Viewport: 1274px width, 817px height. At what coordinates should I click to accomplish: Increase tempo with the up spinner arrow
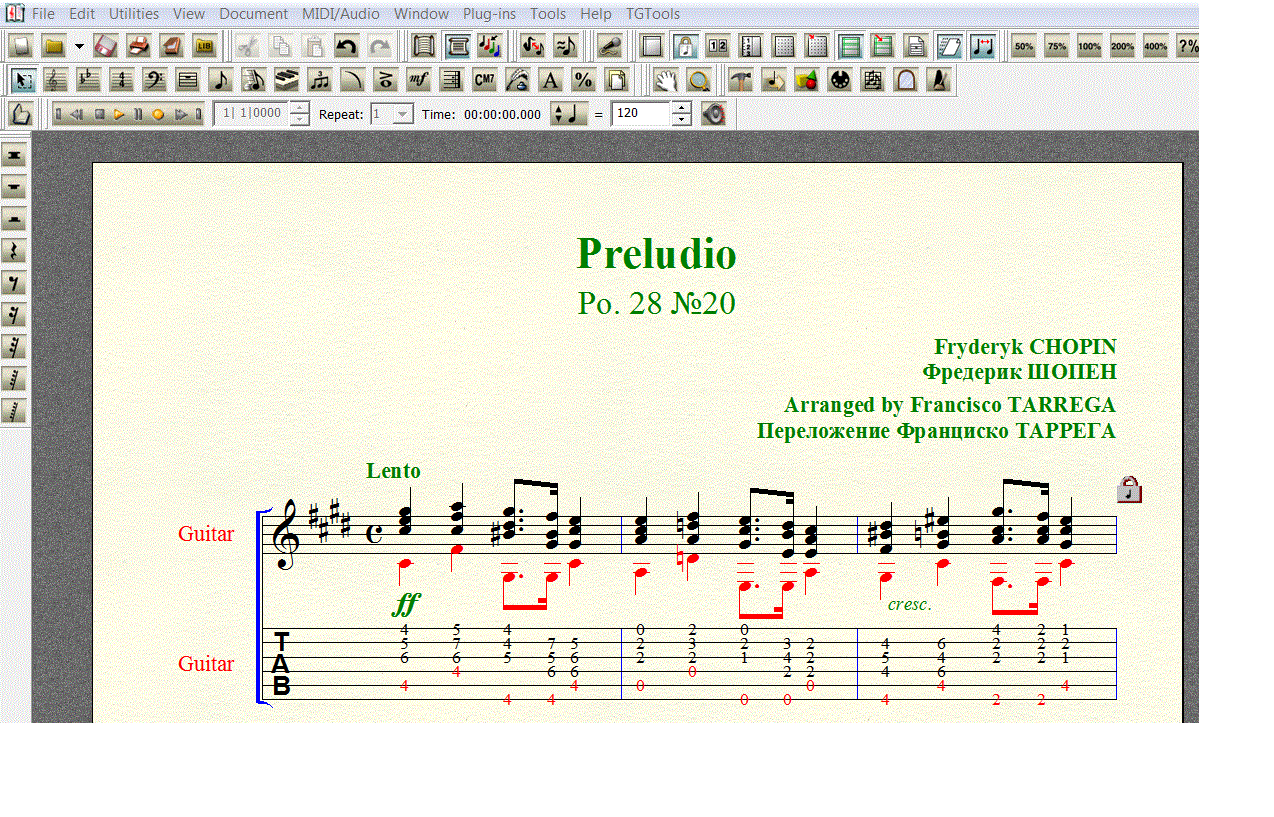point(681,108)
